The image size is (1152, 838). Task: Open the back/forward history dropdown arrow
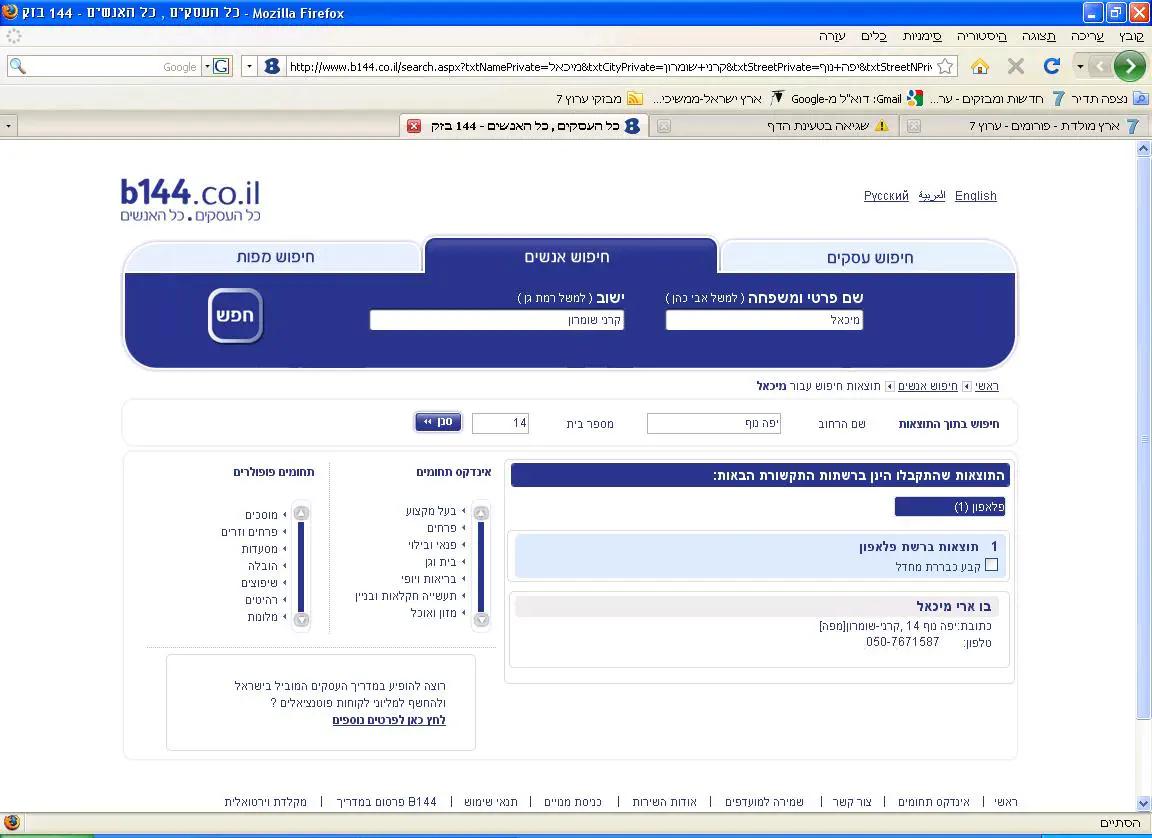point(1080,66)
